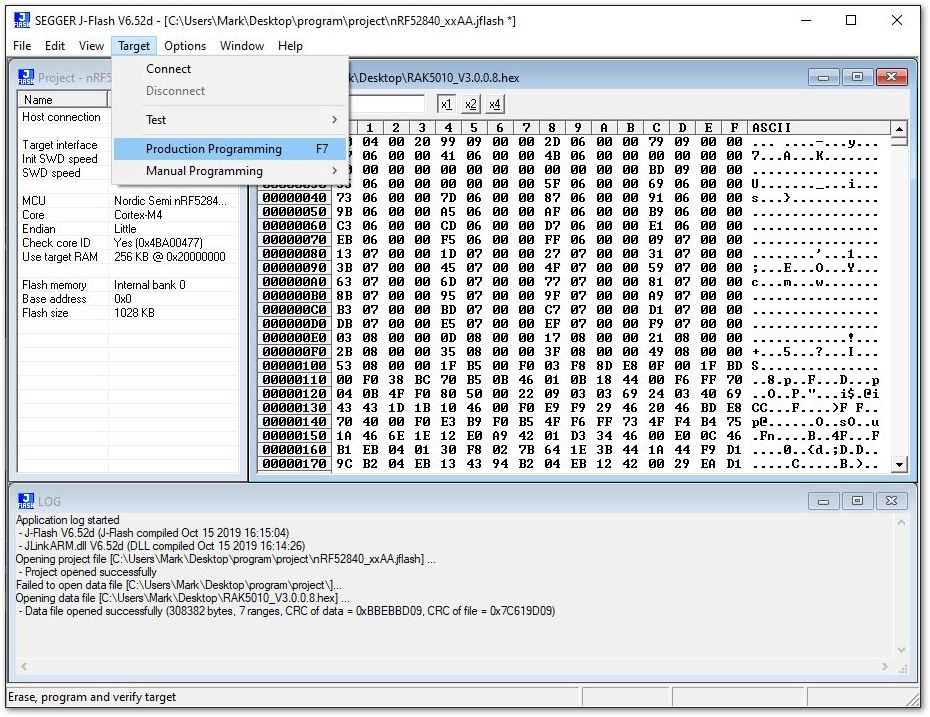Click the Base address 0x0 value
Screen dimensions: 930x717
click(123, 299)
